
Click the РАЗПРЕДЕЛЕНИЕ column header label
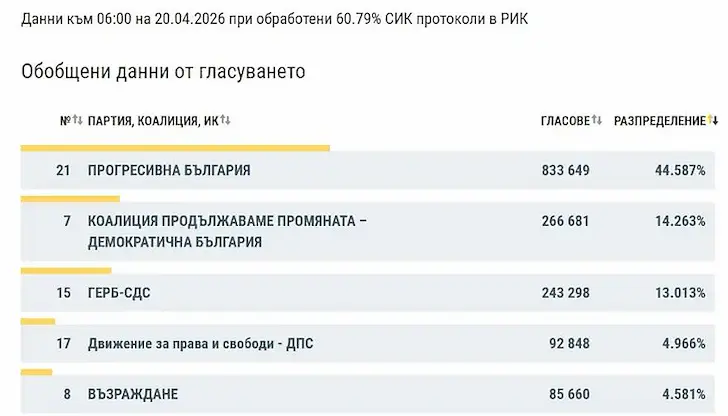click(x=659, y=121)
